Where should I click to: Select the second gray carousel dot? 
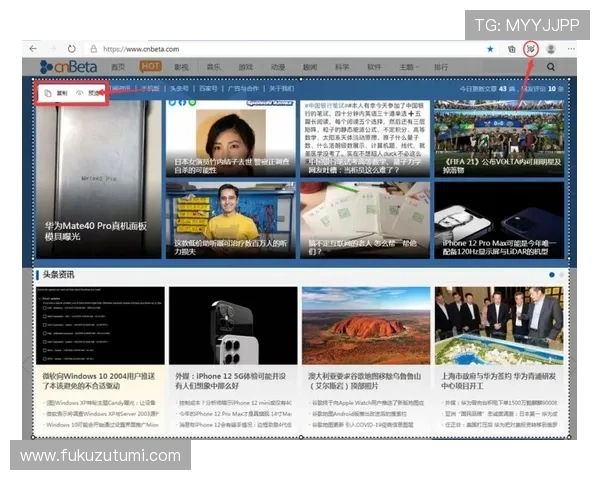tap(561, 274)
